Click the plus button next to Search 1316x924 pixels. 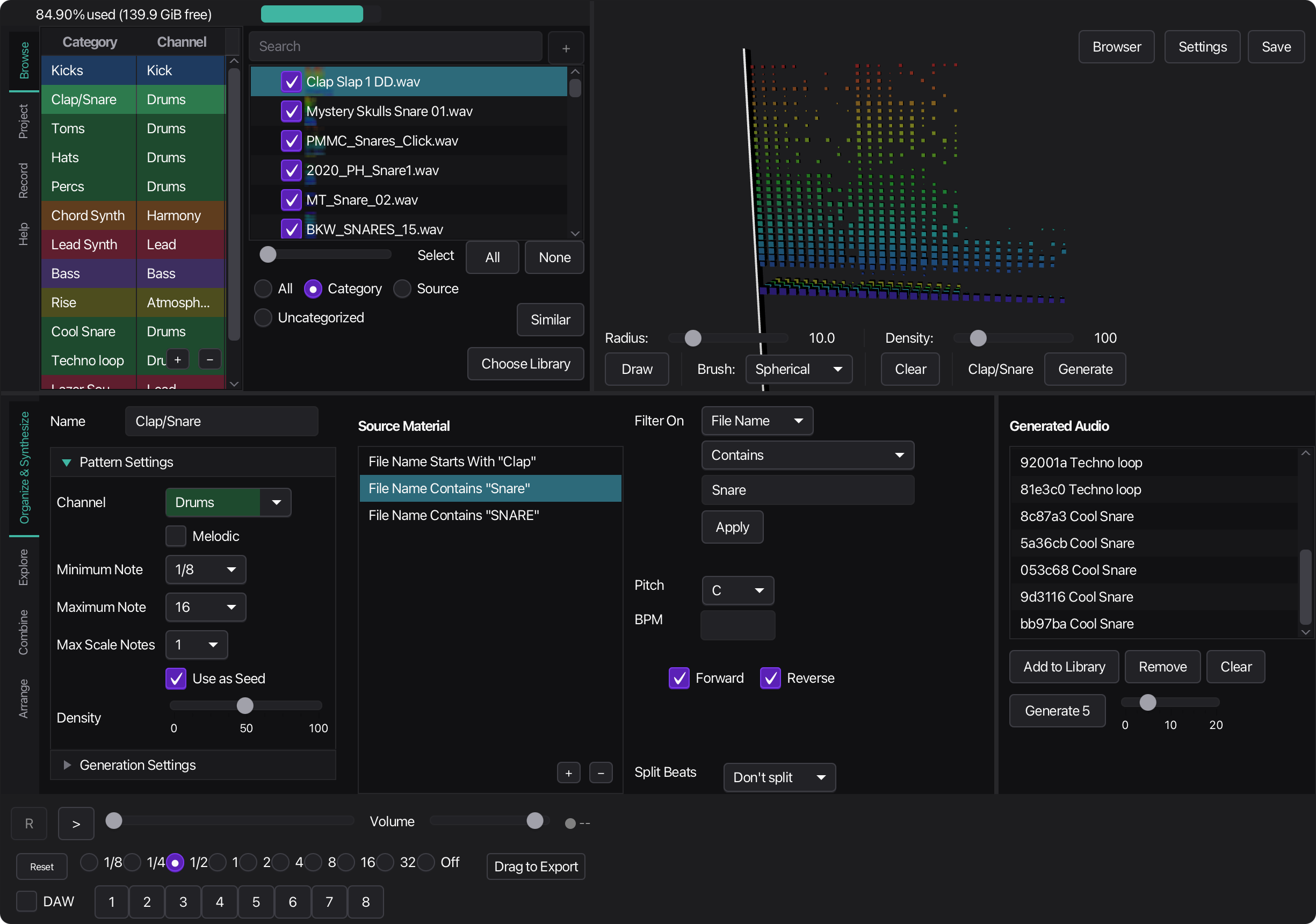point(565,48)
